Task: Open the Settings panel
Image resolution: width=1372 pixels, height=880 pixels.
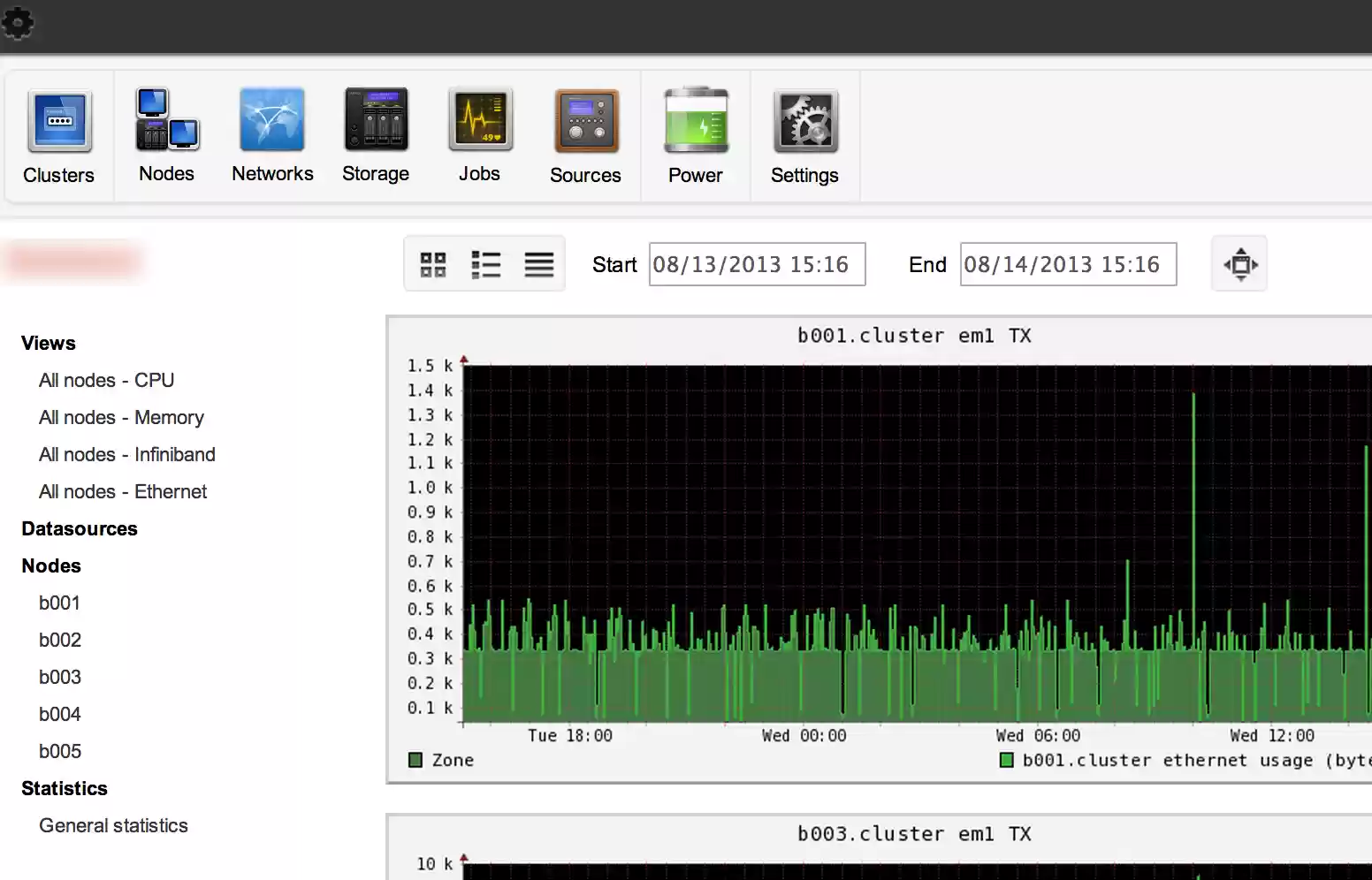Action: pyautogui.click(x=804, y=134)
